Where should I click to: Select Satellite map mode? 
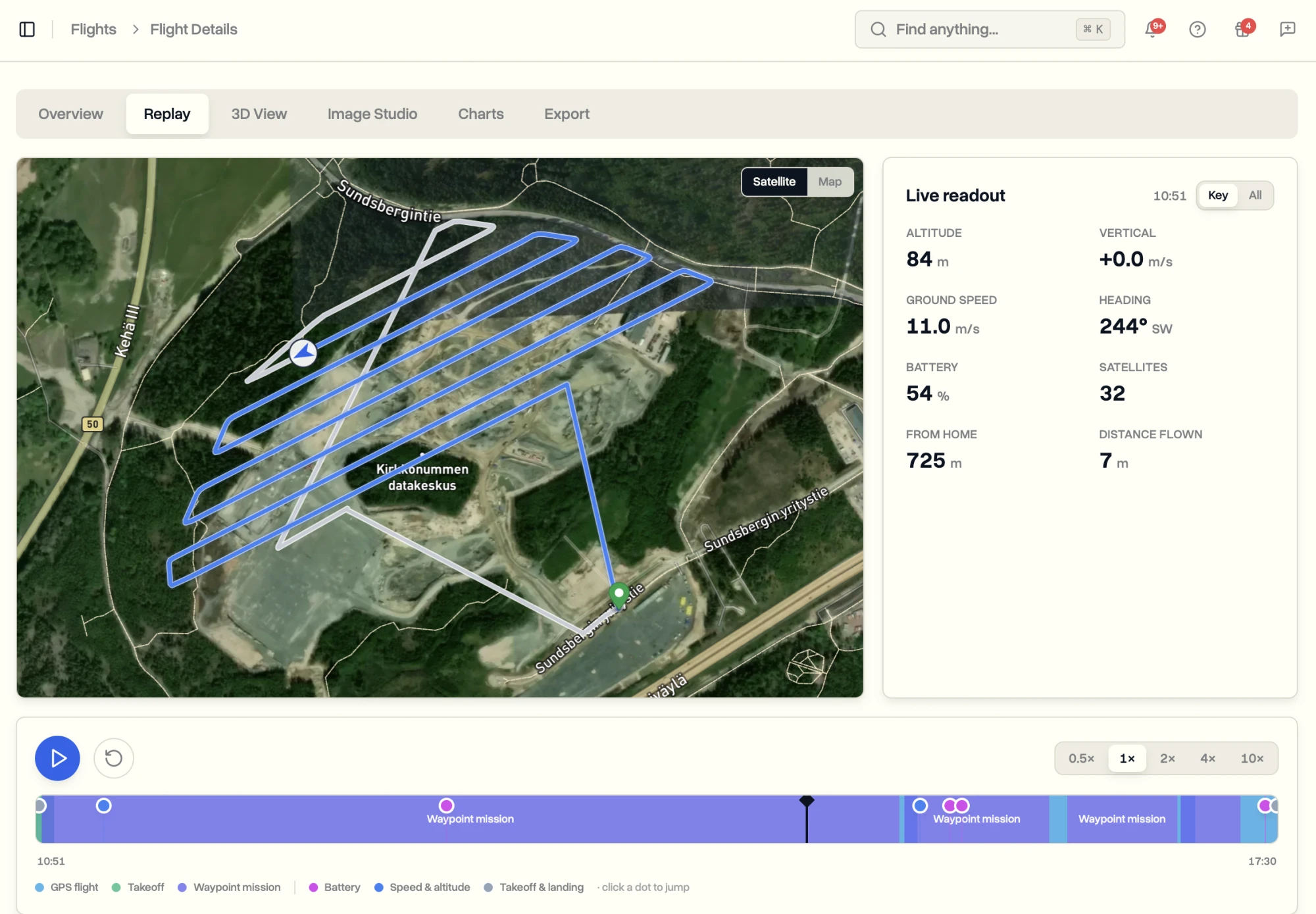click(774, 182)
